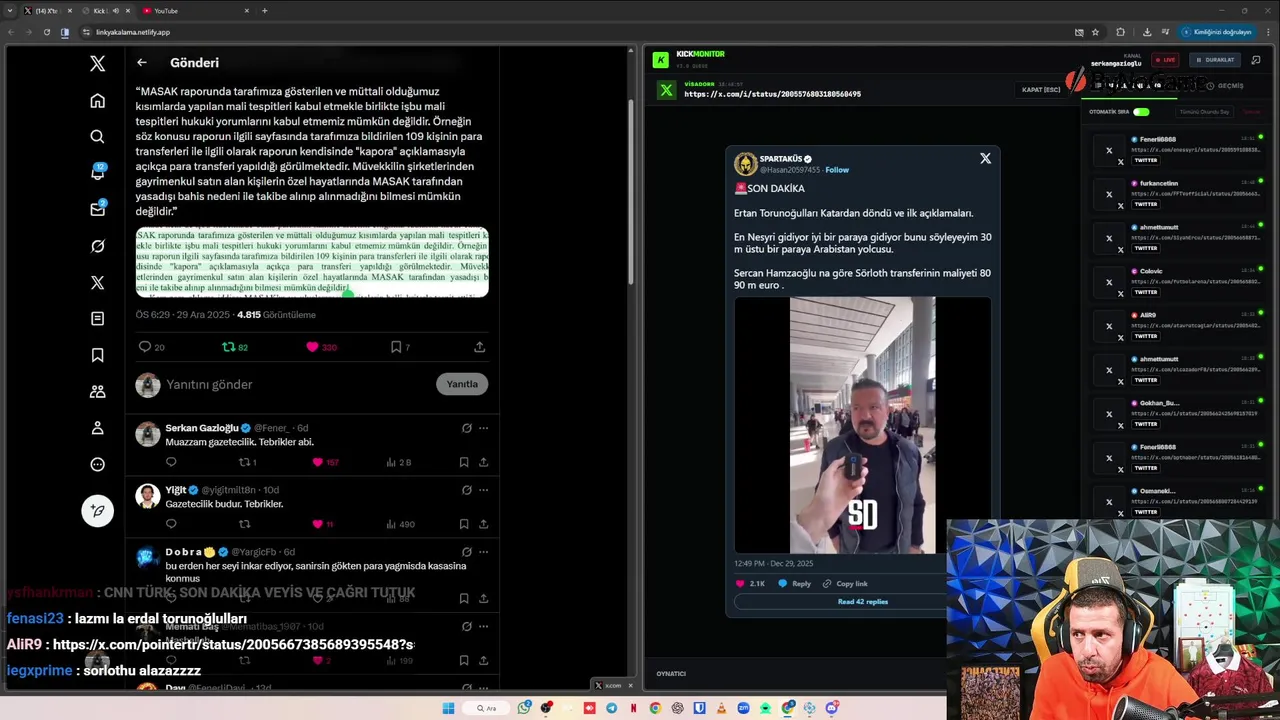Open Telegram in the taskbar
Screen dimensions: 1280x720
(x=611, y=708)
